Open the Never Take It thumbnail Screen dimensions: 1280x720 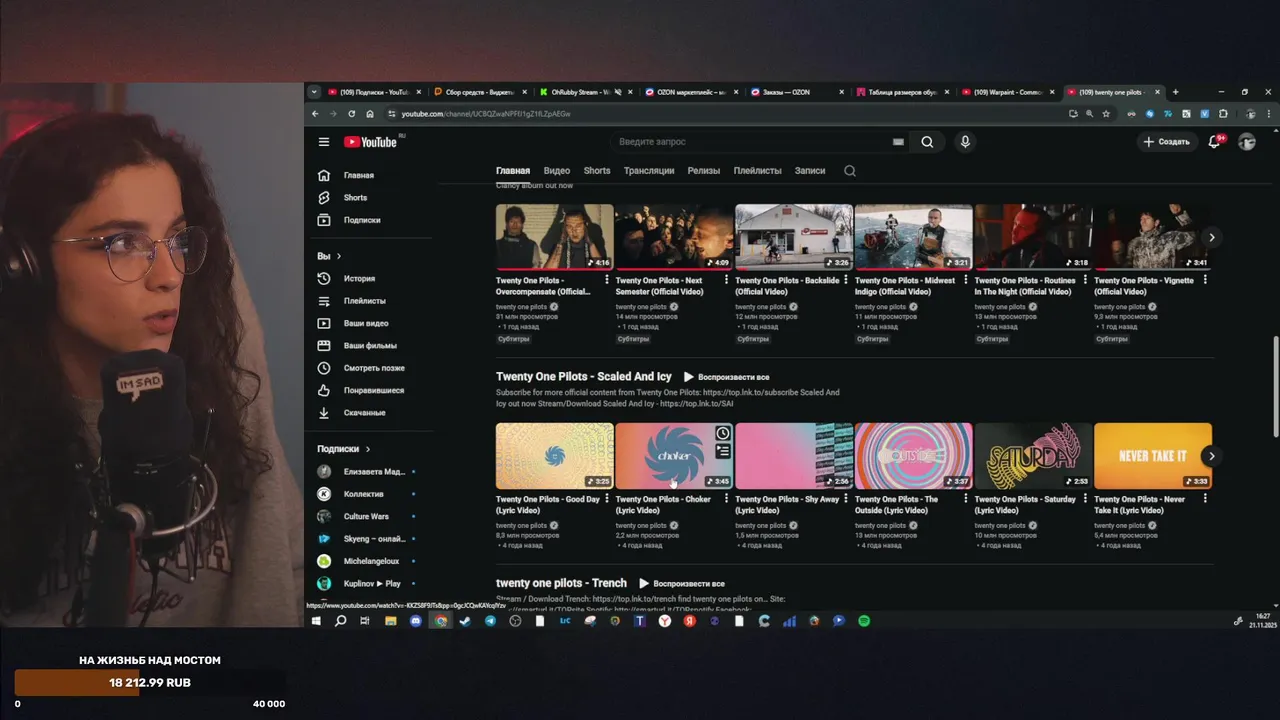1153,456
